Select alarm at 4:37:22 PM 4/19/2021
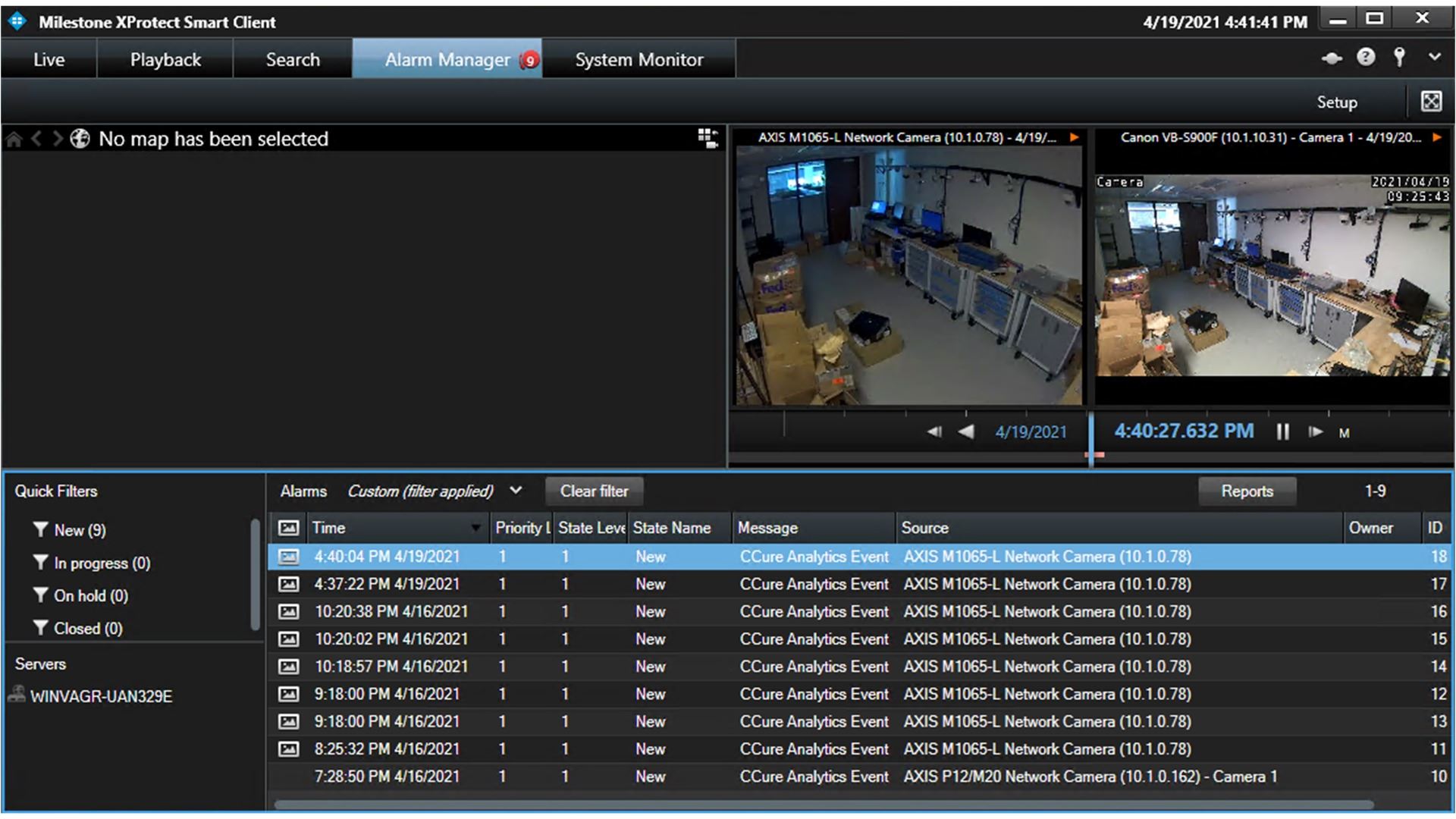Viewport: 1456px width, 819px height. 860,584
